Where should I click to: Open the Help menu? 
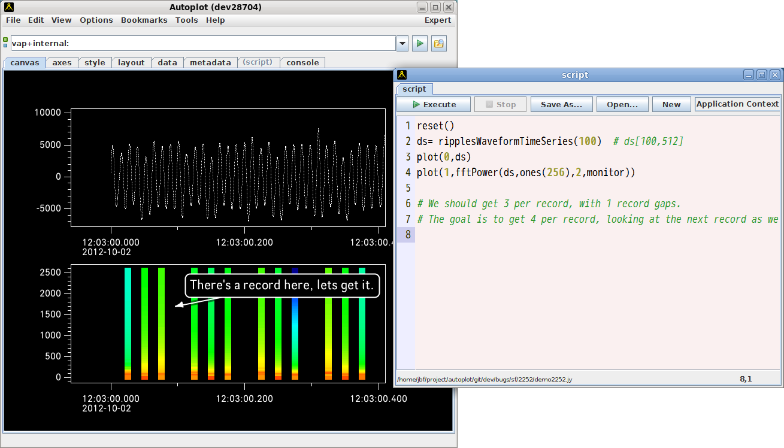click(x=216, y=20)
